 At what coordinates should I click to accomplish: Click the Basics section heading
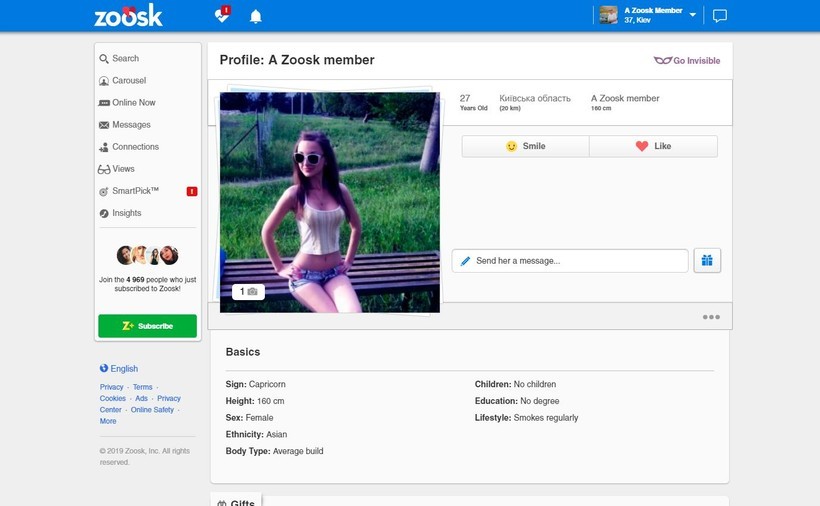pyautogui.click(x=243, y=352)
